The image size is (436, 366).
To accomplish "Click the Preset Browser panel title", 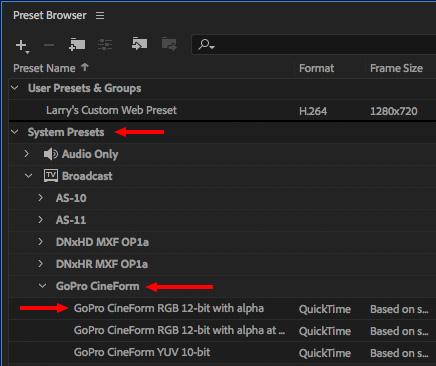I will 50,15.
